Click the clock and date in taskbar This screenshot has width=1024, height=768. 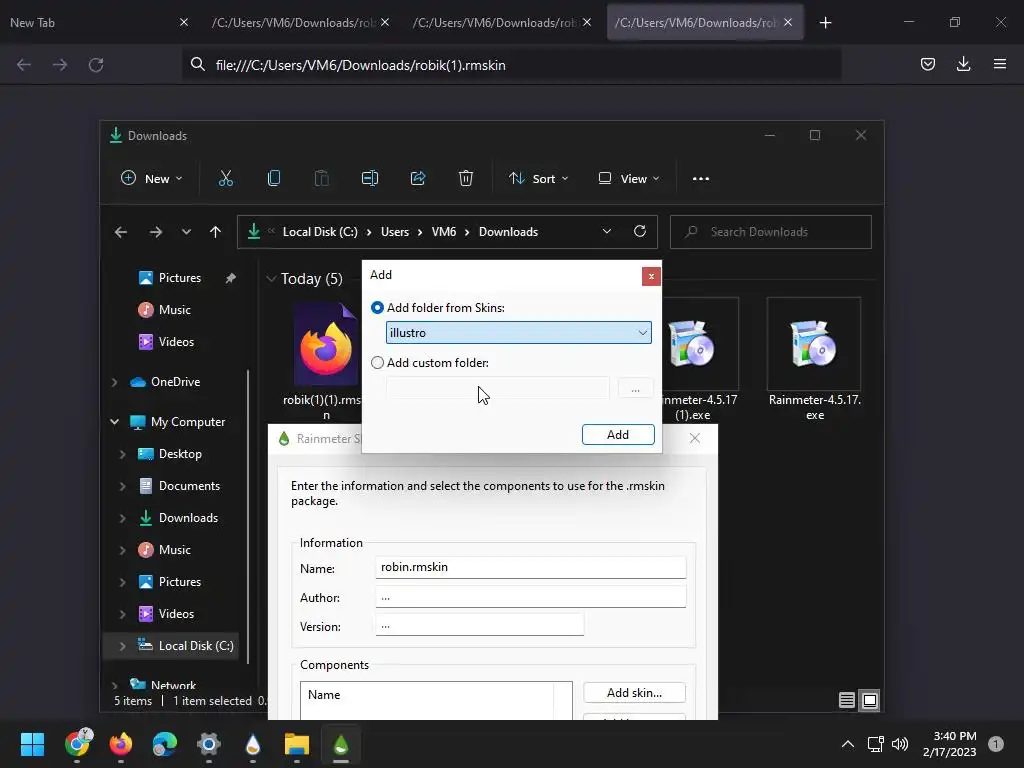(x=950, y=744)
